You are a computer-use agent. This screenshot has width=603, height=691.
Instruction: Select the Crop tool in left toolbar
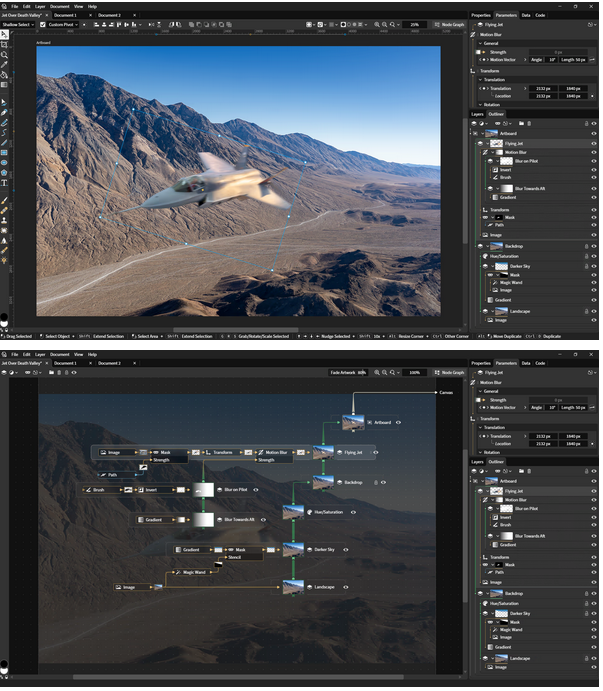coord(4,45)
